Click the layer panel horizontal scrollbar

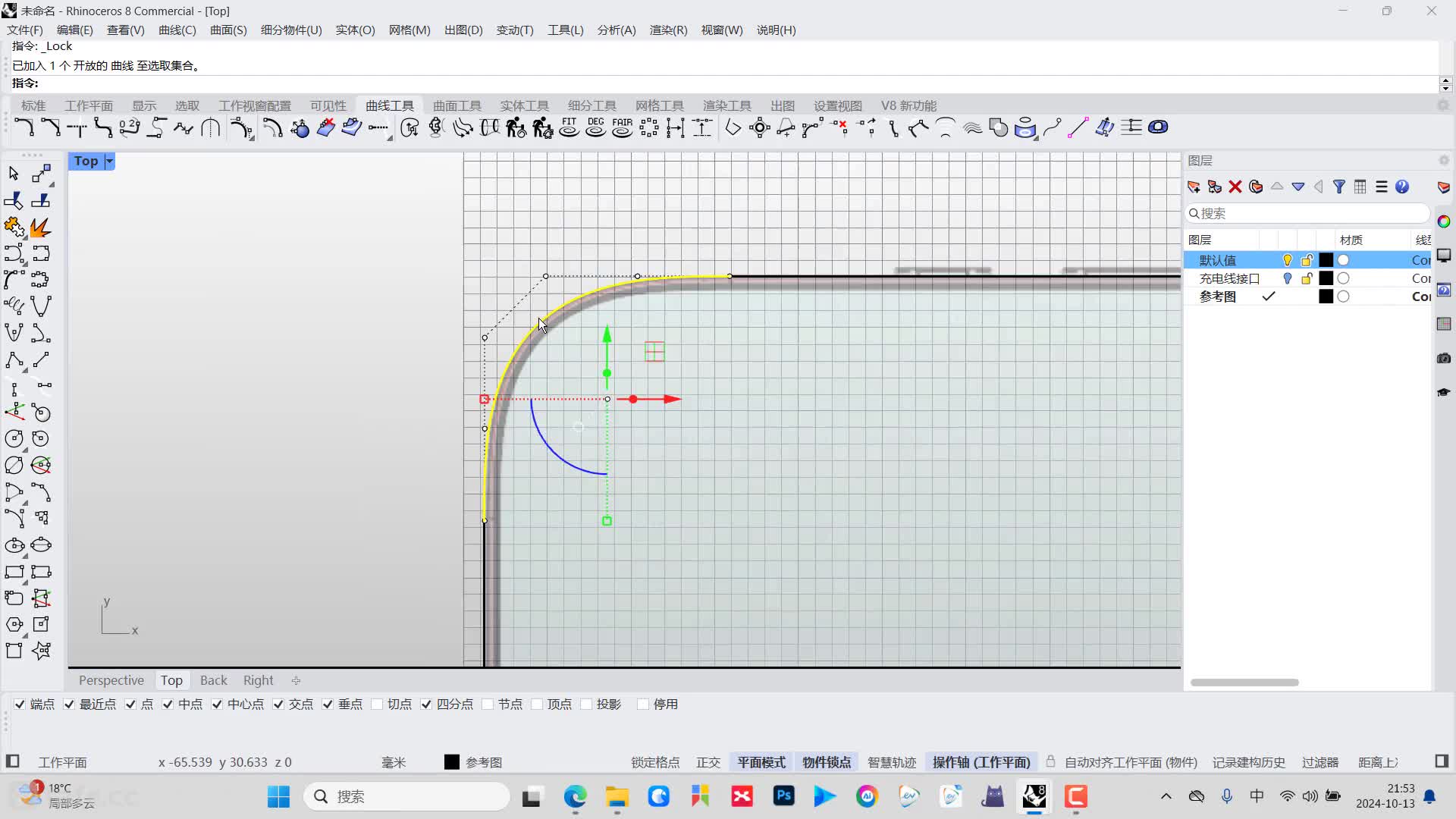1244,682
